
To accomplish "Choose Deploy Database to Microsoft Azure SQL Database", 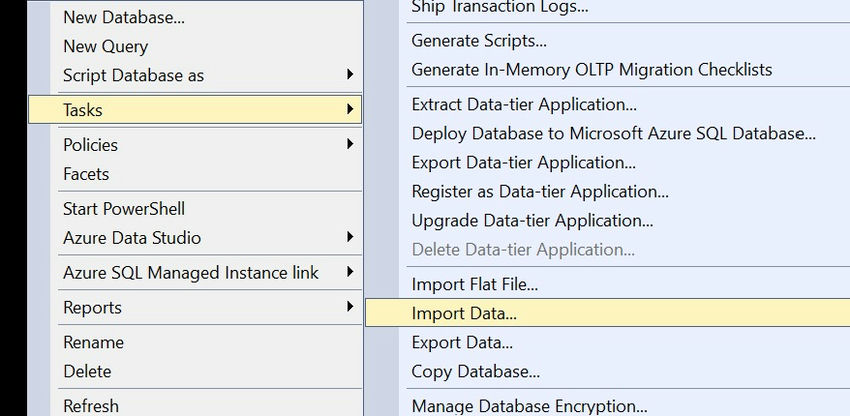I will pyautogui.click(x=614, y=133).
